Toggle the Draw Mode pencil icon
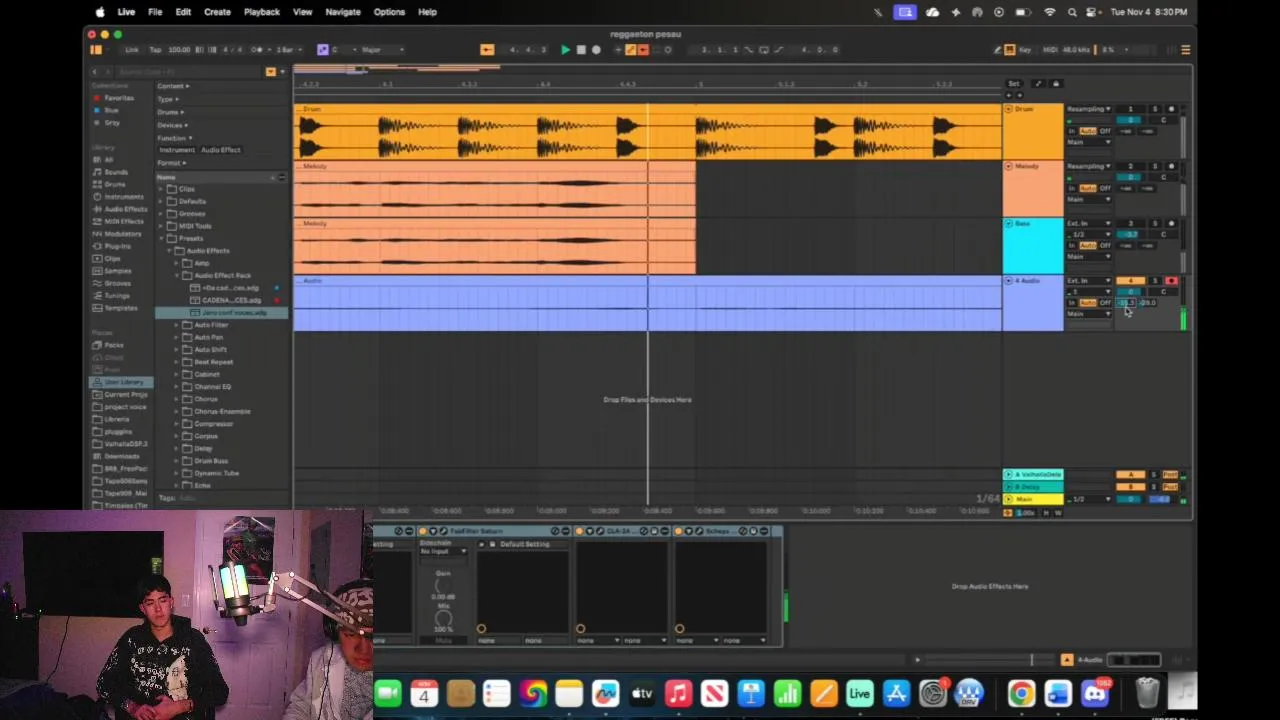Screen dimensions: 1280x720 coord(997,50)
